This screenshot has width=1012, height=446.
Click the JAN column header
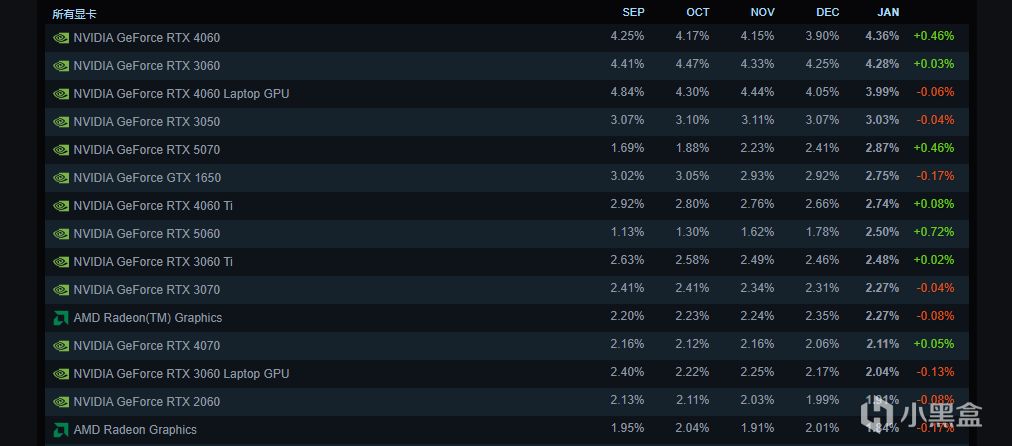[x=888, y=12]
